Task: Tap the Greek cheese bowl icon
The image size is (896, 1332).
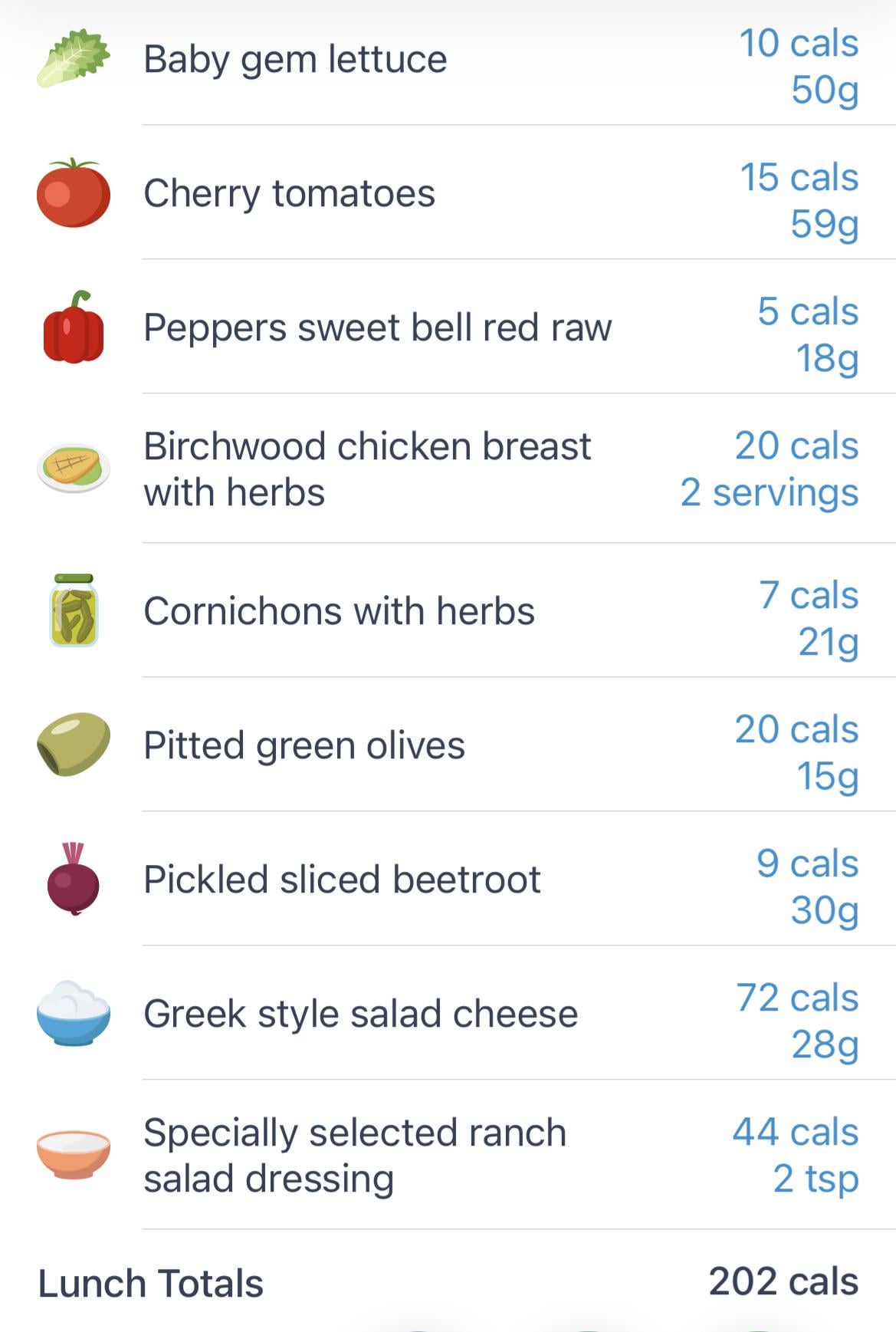Action: 73,1013
